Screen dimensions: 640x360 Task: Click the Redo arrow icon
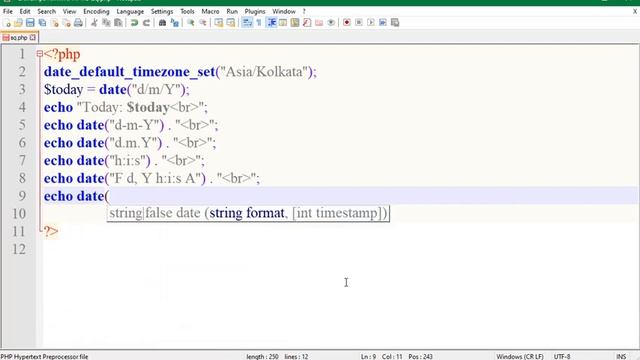(x=146, y=23)
